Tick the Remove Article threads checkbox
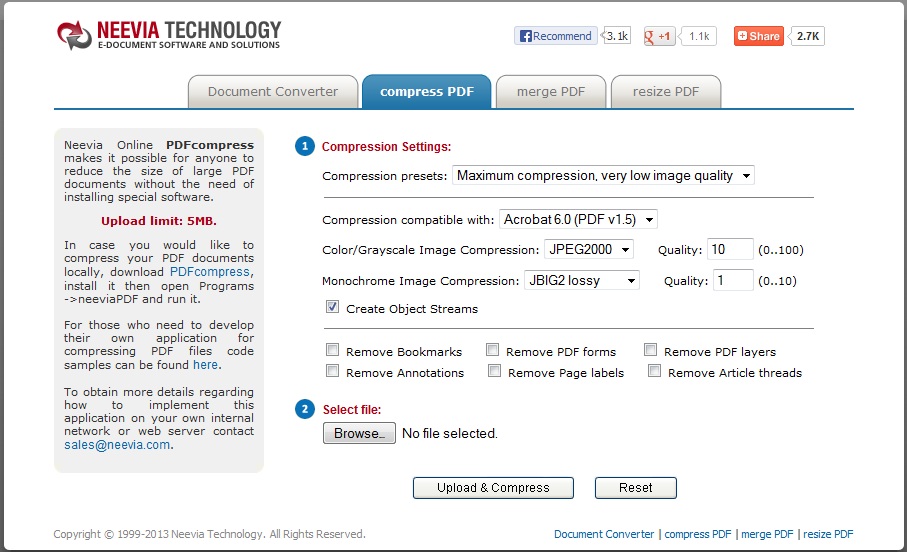 click(654, 370)
